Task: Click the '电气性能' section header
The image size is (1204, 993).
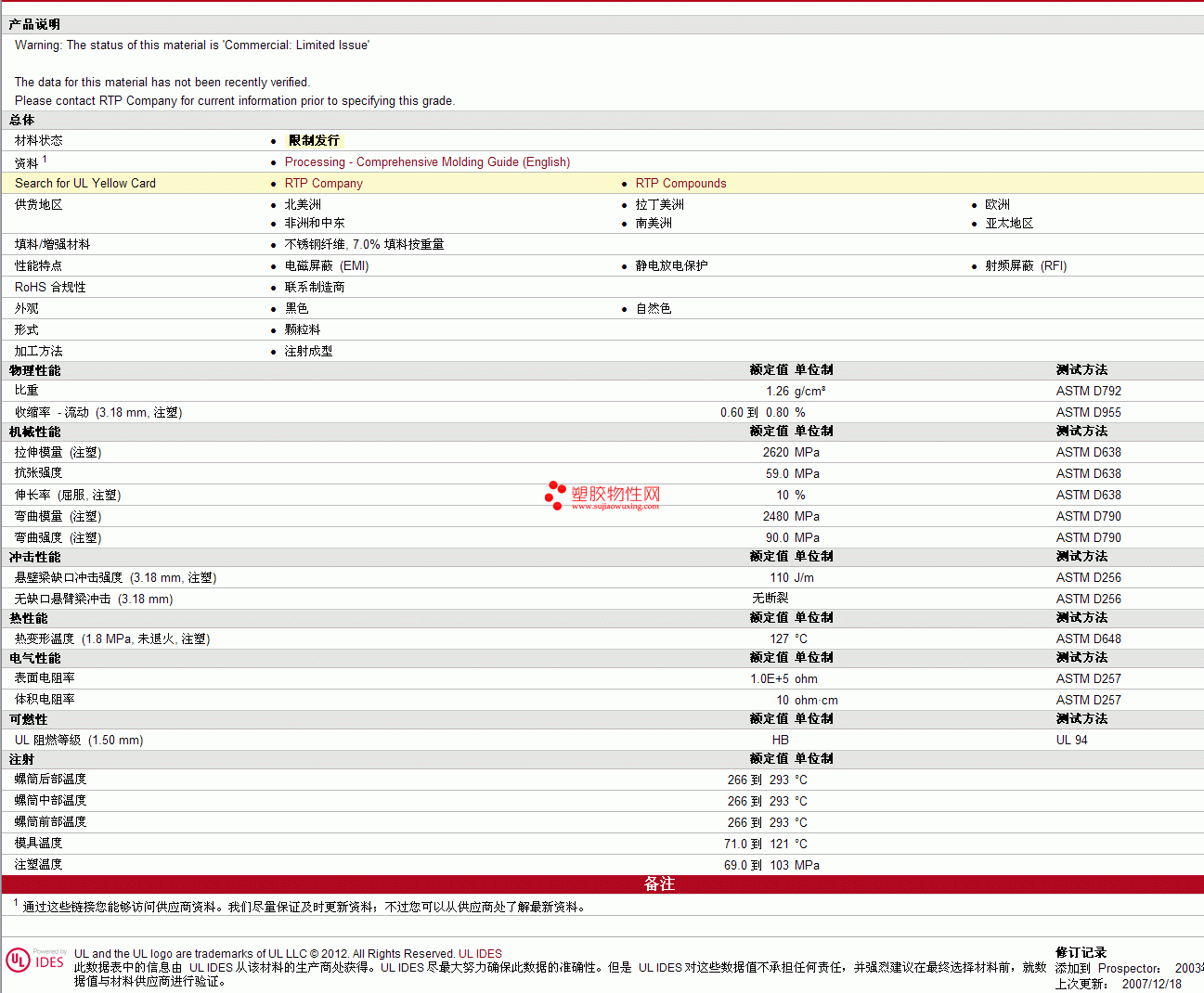Action: 34,658
